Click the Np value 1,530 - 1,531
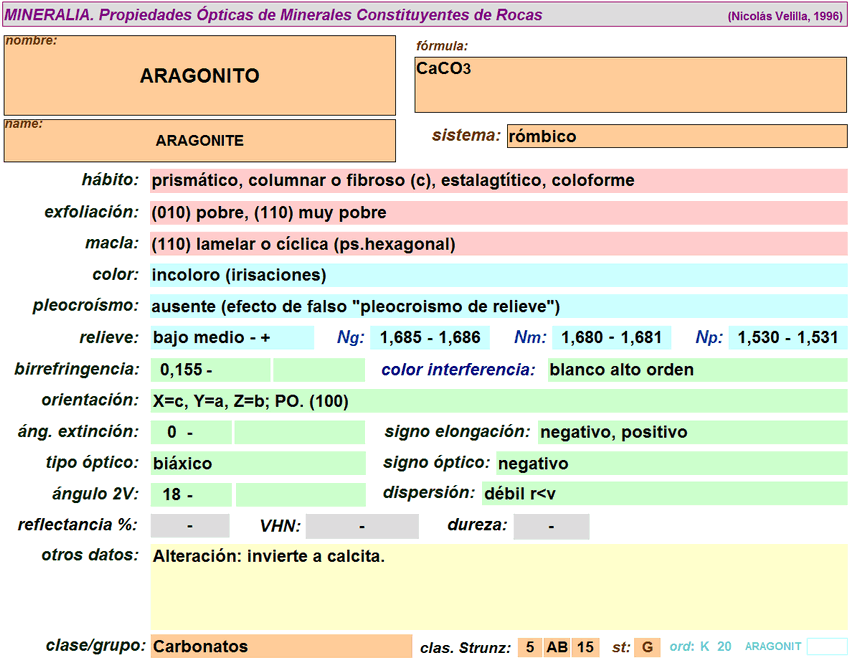The image size is (850, 661). click(787, 338)
